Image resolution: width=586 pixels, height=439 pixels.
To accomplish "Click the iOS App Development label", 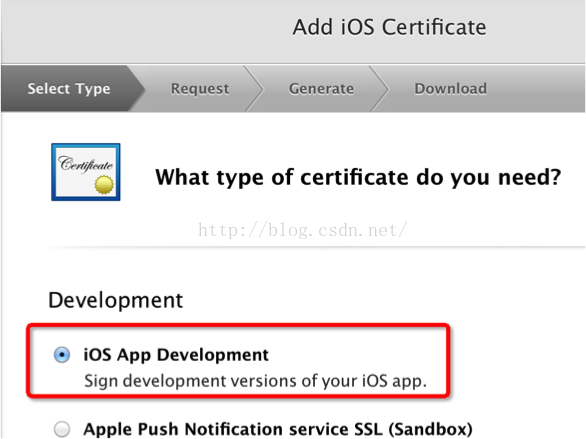I will click(x=176, y=355).
